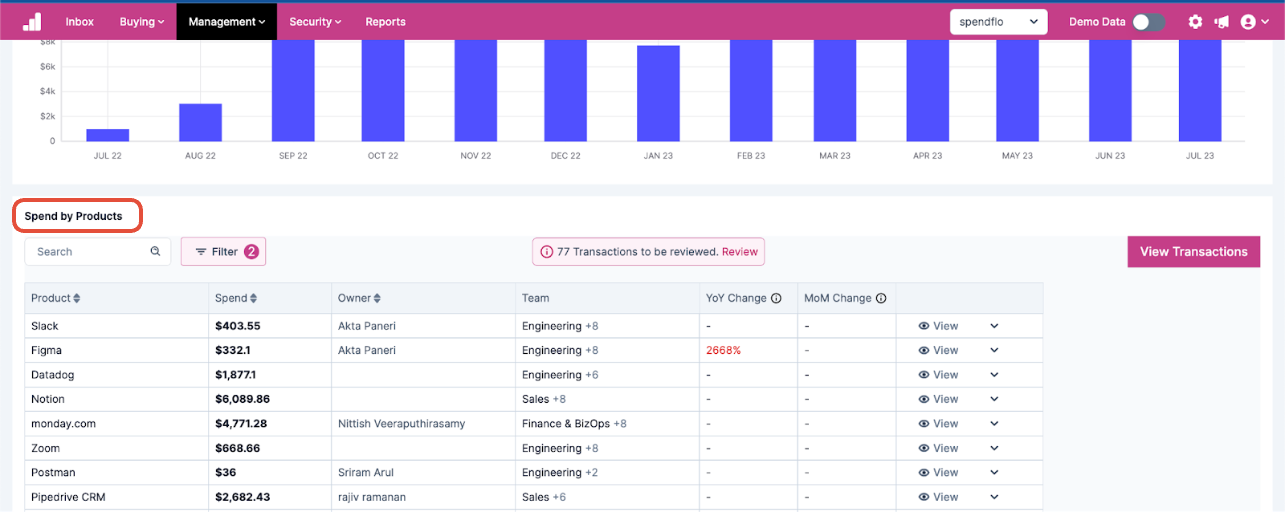This screenshot has height=512, width=1285.
Task: Sort table by Spend column arrows
Action: (253, 298)
